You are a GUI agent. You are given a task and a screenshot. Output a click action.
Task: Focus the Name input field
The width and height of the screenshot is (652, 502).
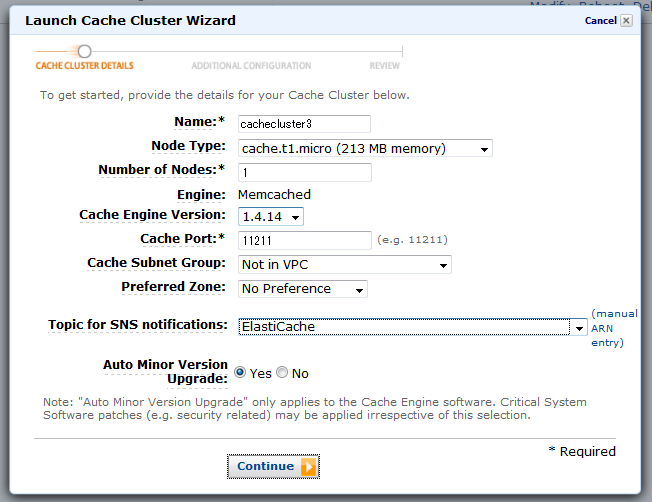click(304, 124)
